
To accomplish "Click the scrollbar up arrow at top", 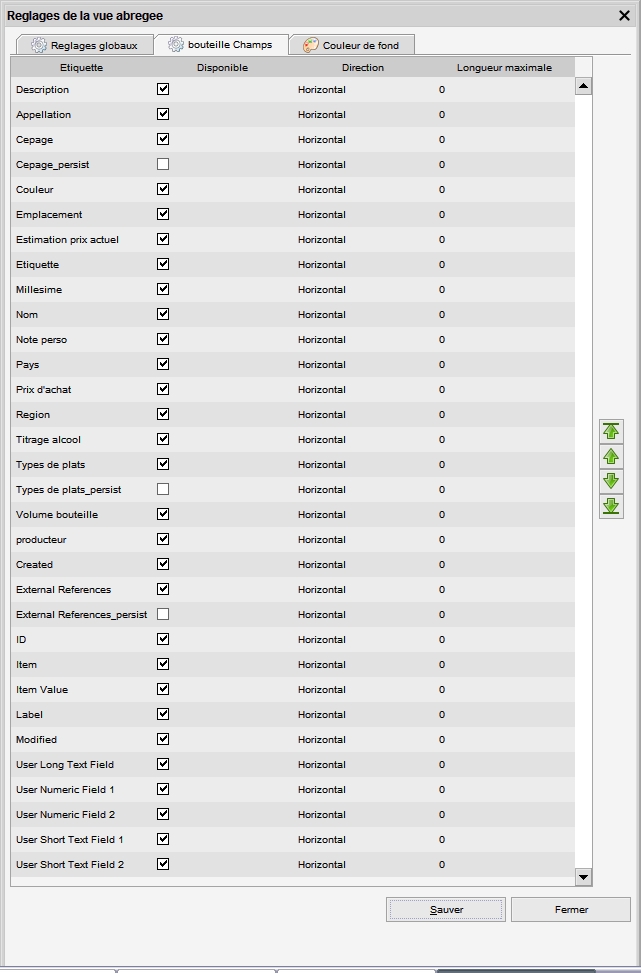I will pyautogui.click(x=583, y=86).
